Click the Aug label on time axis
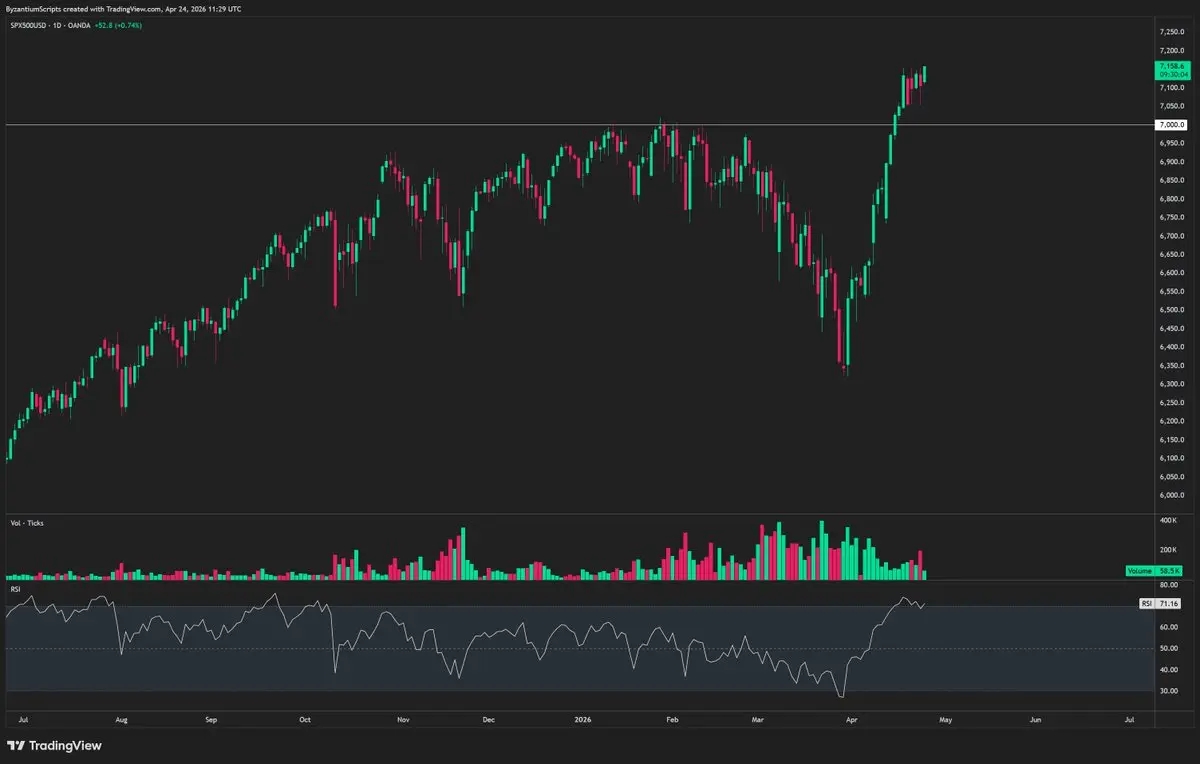Viewport: 1200px width, 764px height. click(123, 719)
